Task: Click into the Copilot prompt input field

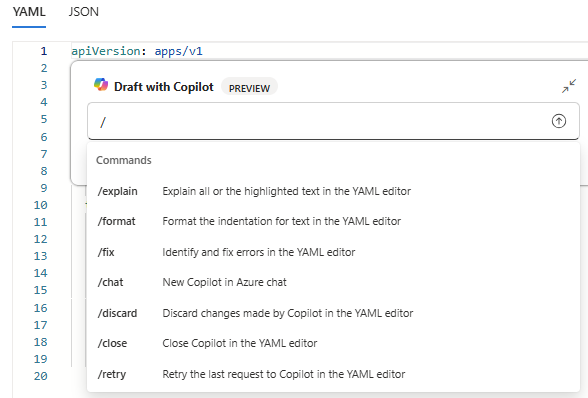Action: pos(333,121)
